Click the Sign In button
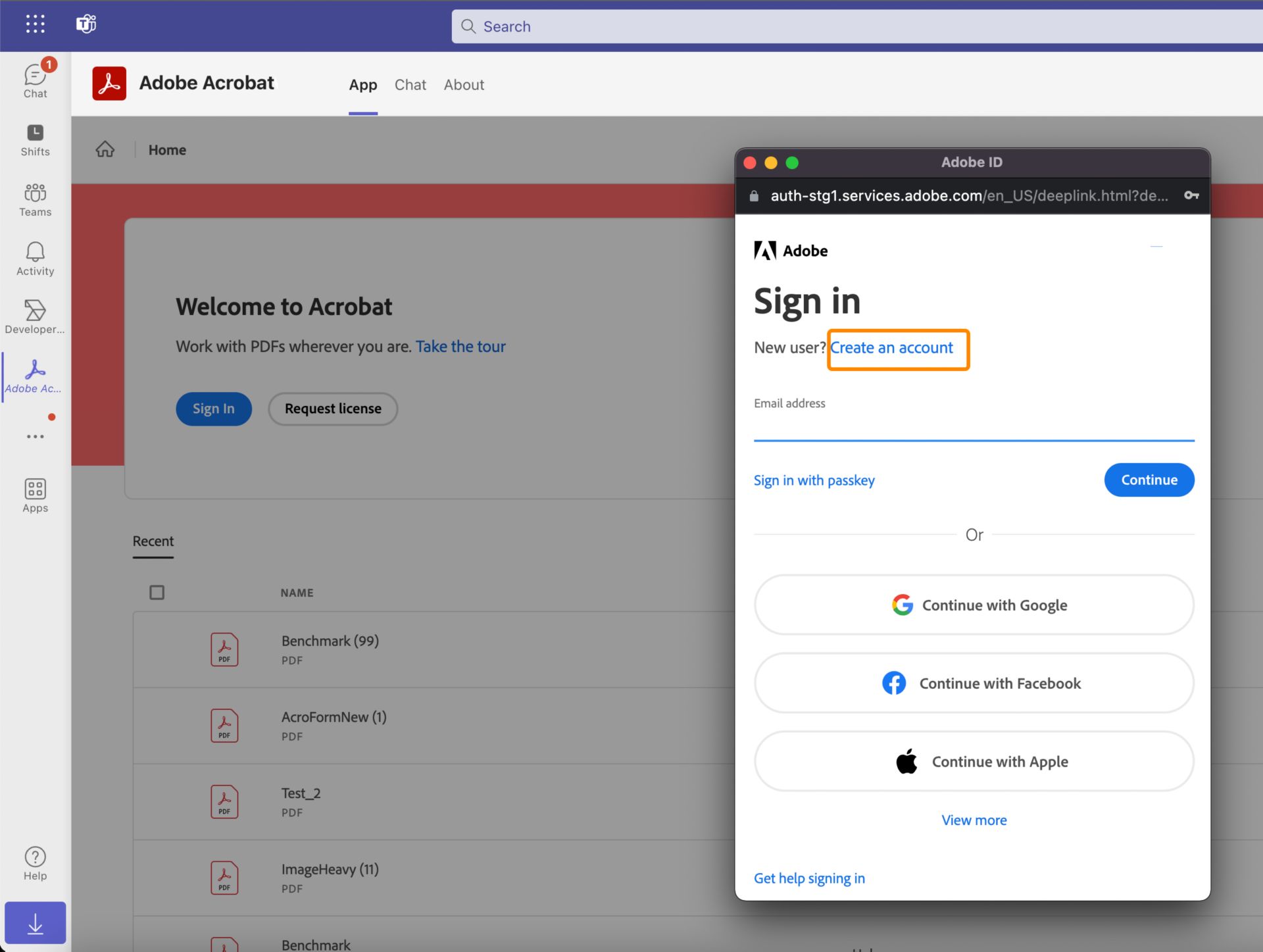 (214, 408)
